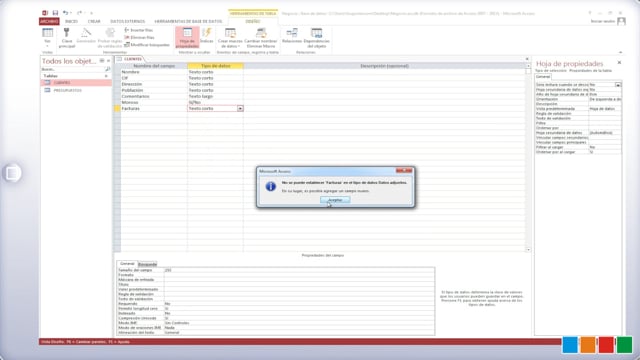Switch to Búsqueda tab in field properties

(x=147, y=264)
